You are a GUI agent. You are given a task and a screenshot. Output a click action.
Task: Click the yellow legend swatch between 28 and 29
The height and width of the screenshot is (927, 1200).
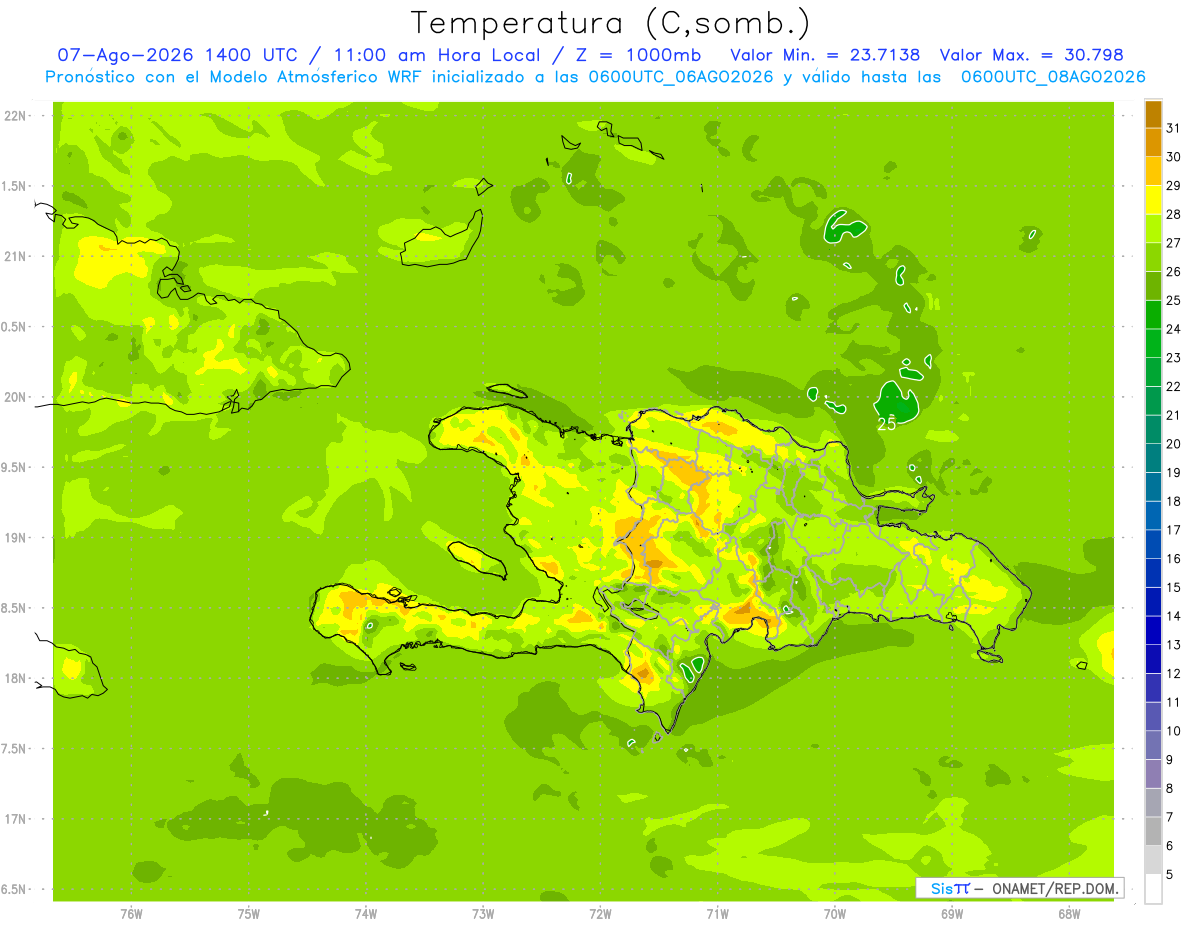click(x=1153, y=200)
